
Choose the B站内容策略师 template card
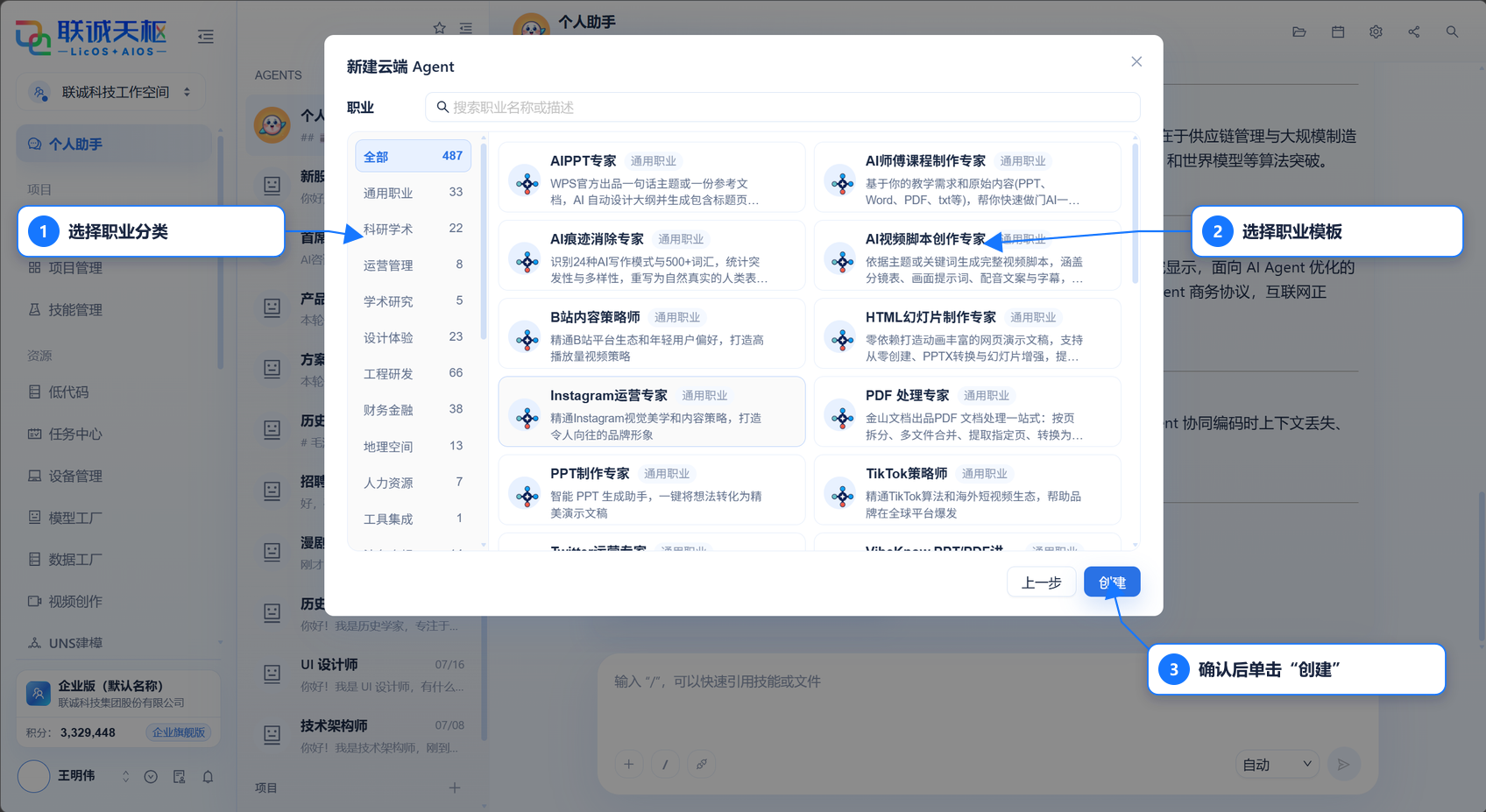652,334
